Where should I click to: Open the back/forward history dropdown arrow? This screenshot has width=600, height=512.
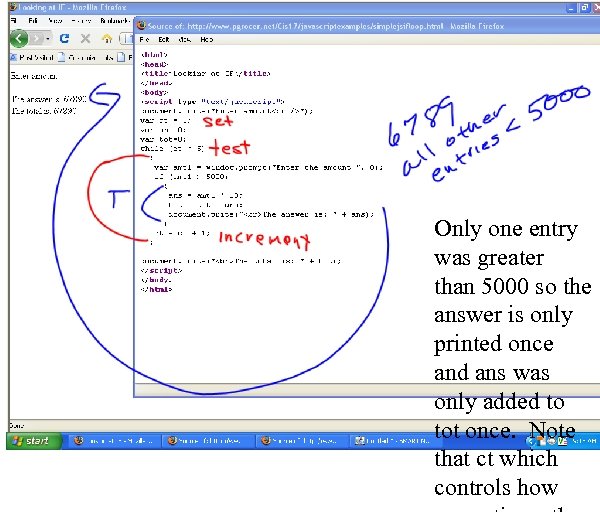point(48,39)
